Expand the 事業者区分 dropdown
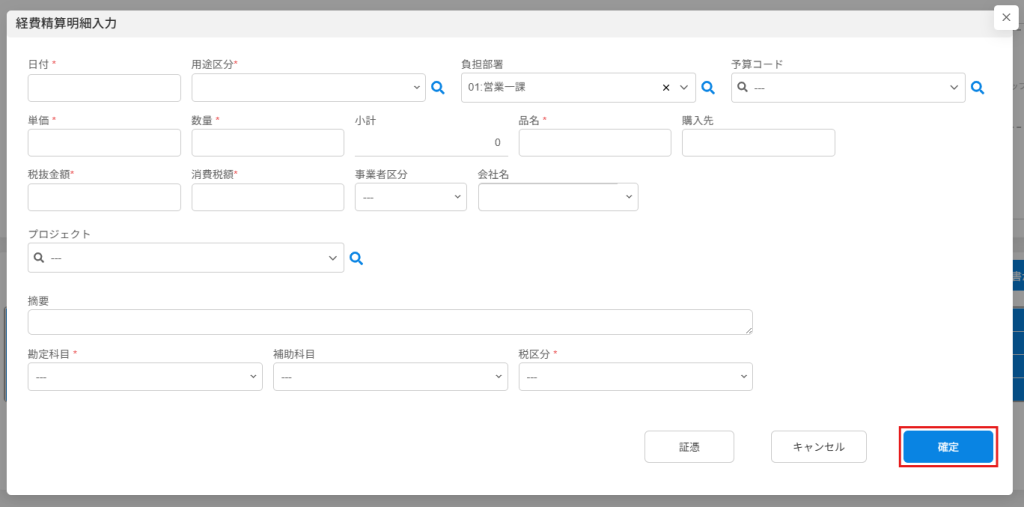Image resolution: width=1024 pixels, height=507 pixels. 410,198
